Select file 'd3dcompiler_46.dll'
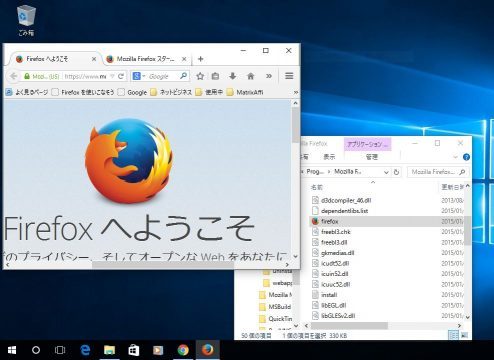 coord(345,200)
